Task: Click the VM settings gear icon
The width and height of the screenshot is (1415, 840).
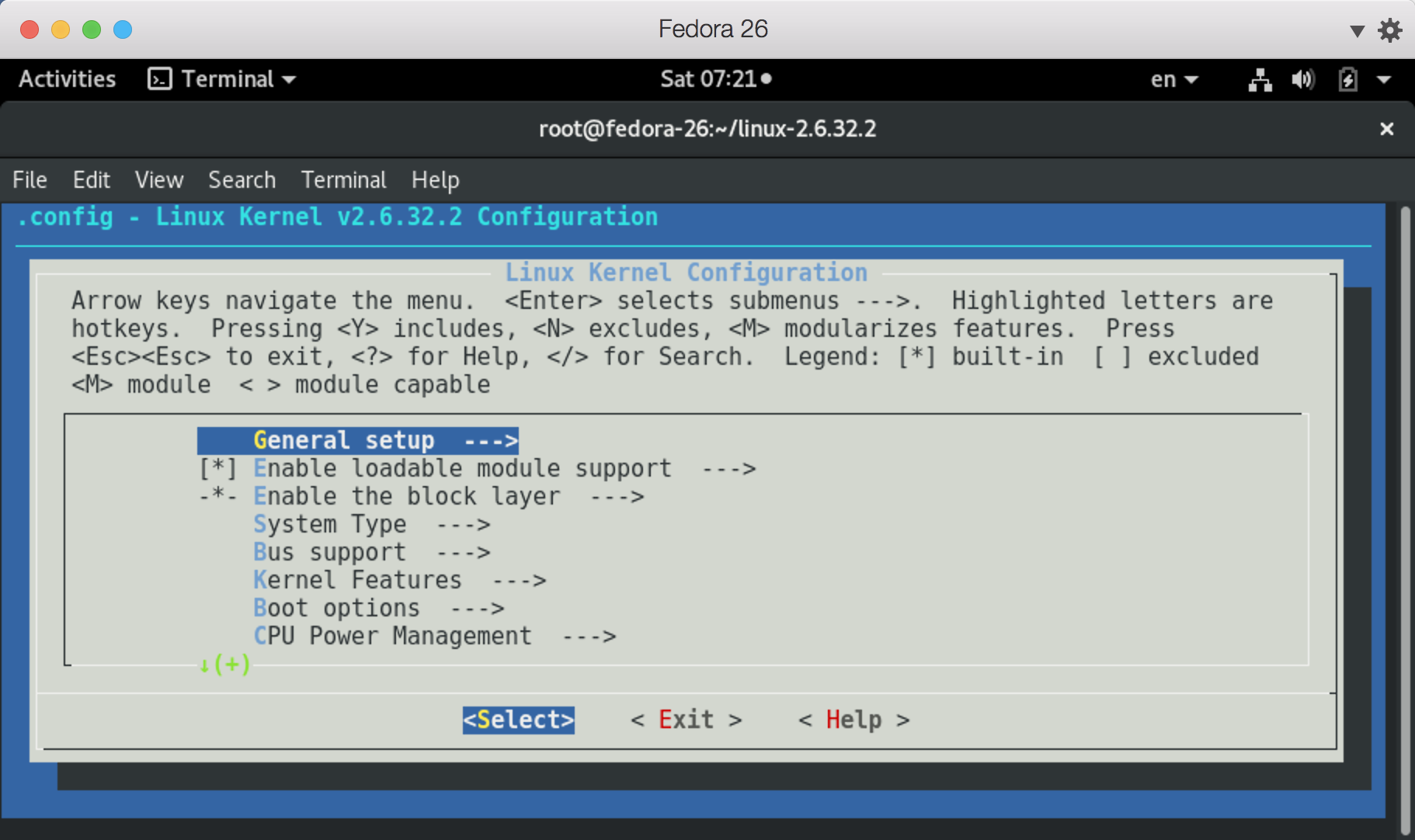Action: point(1389,30)
